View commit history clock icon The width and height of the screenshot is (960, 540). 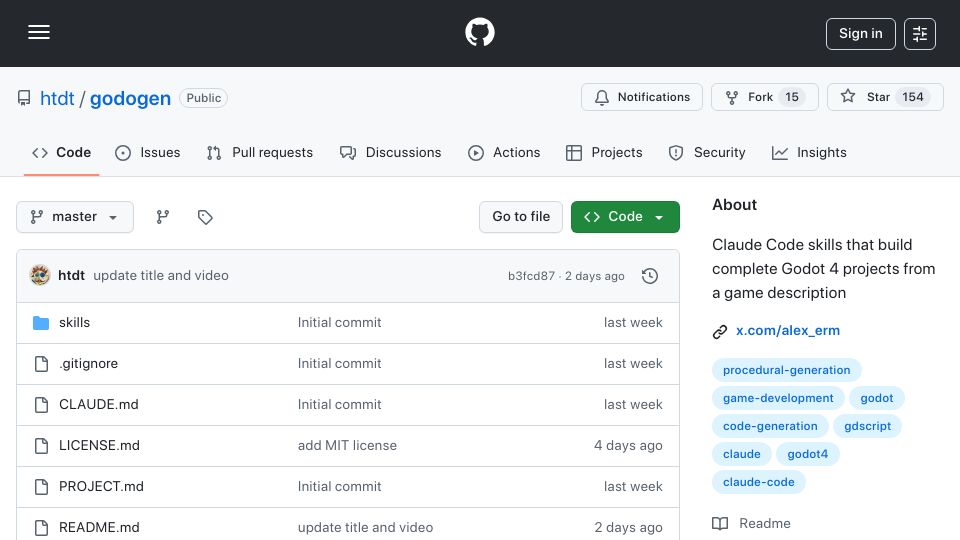click(650, 276)
